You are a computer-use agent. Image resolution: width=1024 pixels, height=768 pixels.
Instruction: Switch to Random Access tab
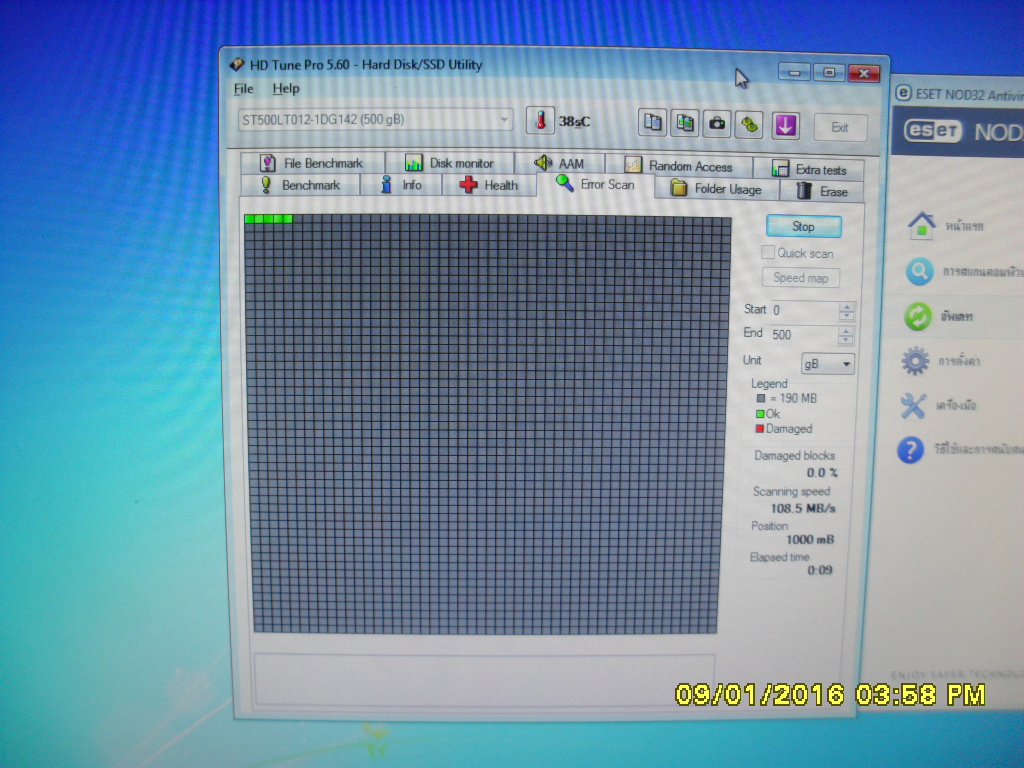pyautogui.click(x=679, y=166)
